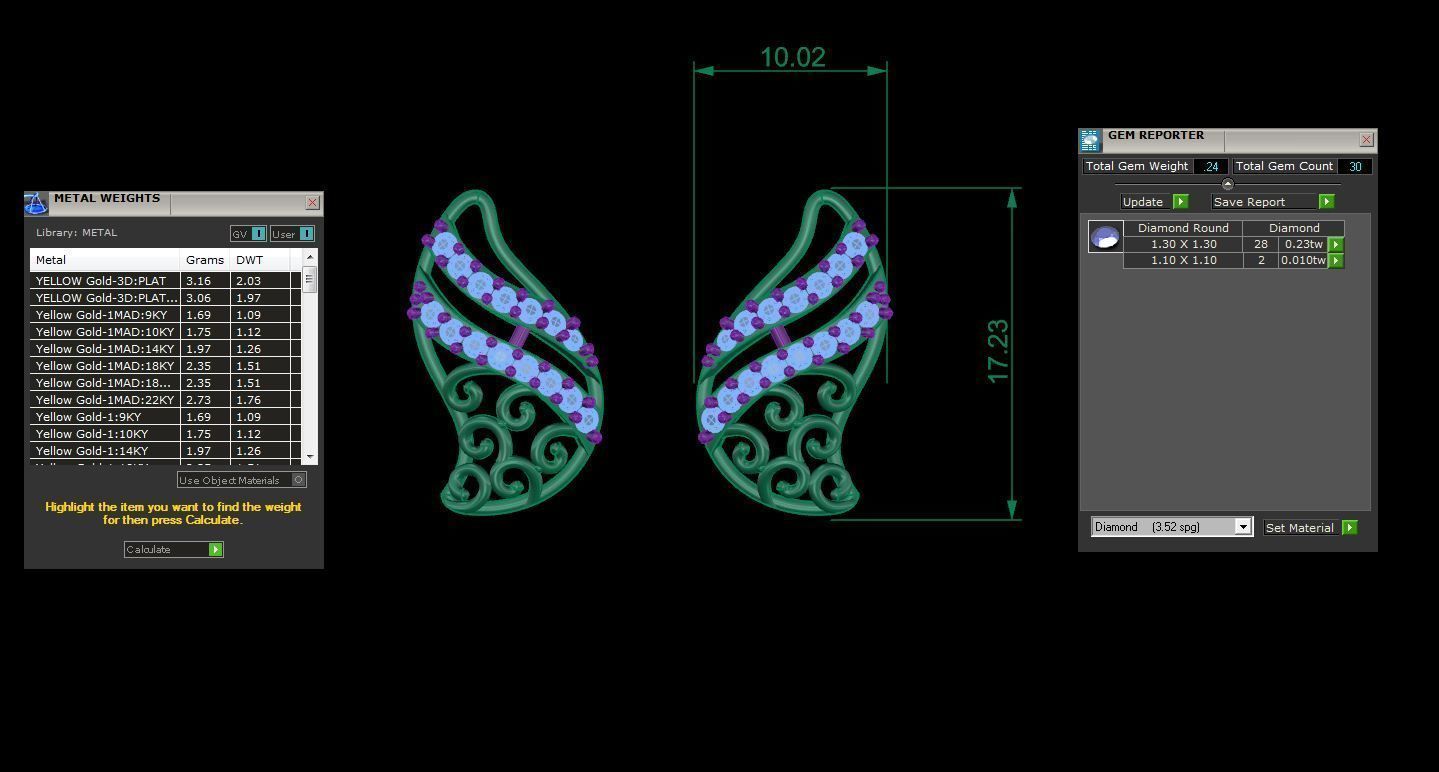Click the green arrow beside Update
Screen dimensions: 1439x772
1180,201
